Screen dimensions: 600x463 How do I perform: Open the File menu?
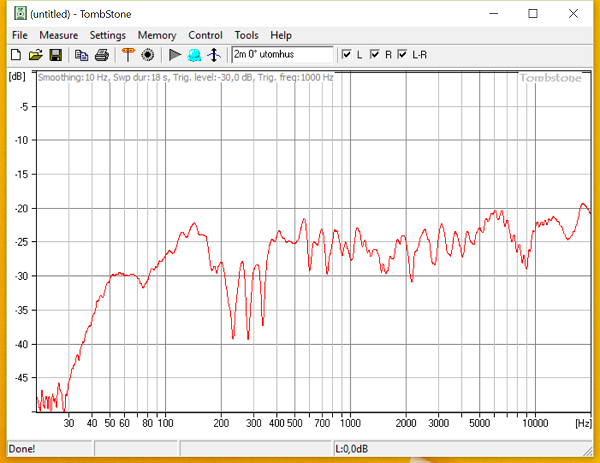point(20,35)
